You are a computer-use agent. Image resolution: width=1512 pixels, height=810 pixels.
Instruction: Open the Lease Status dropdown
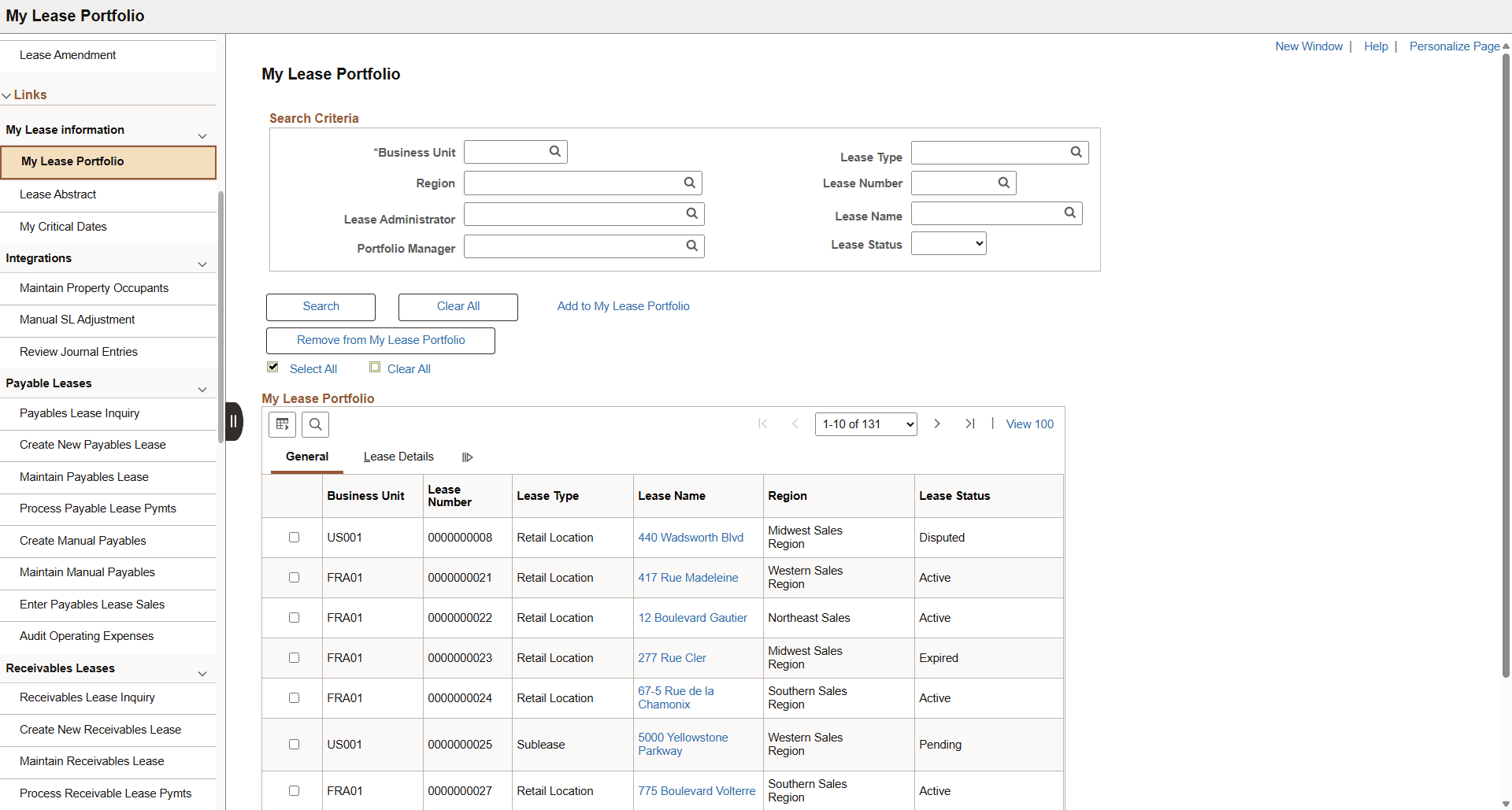click(948, 242)
